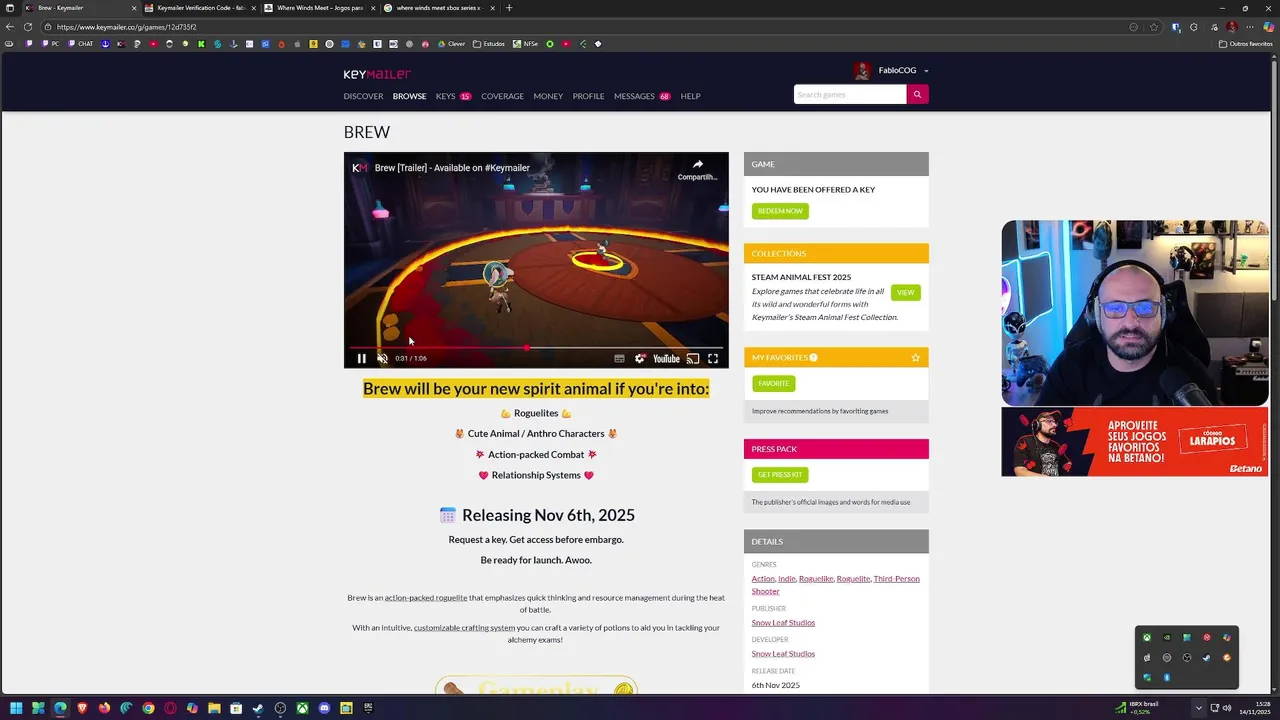This screenshot has width=1280, height=720.
Task: Switch to Keymailer Verification Code tab
Action: tap(200, 8)
